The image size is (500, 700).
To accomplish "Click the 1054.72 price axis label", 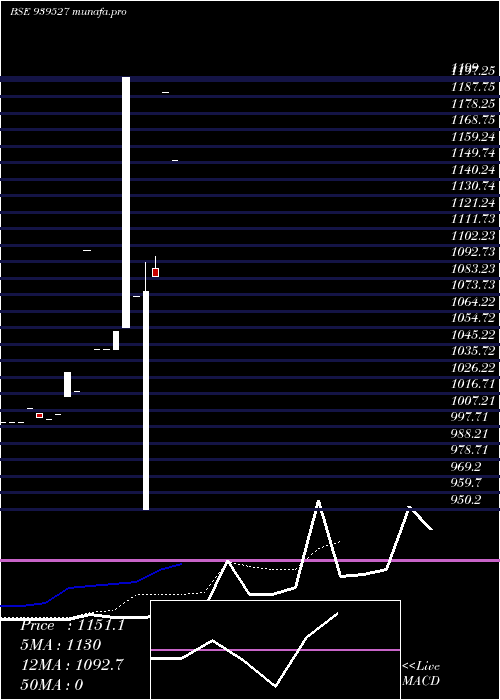I will [473, 318].
